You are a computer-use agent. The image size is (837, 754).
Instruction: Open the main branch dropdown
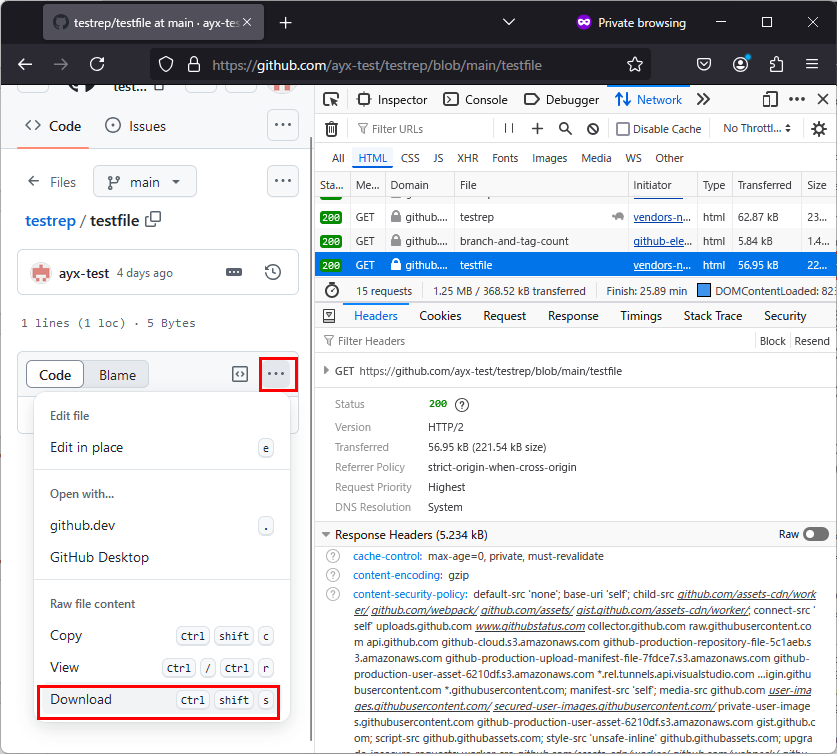(145, 182)
